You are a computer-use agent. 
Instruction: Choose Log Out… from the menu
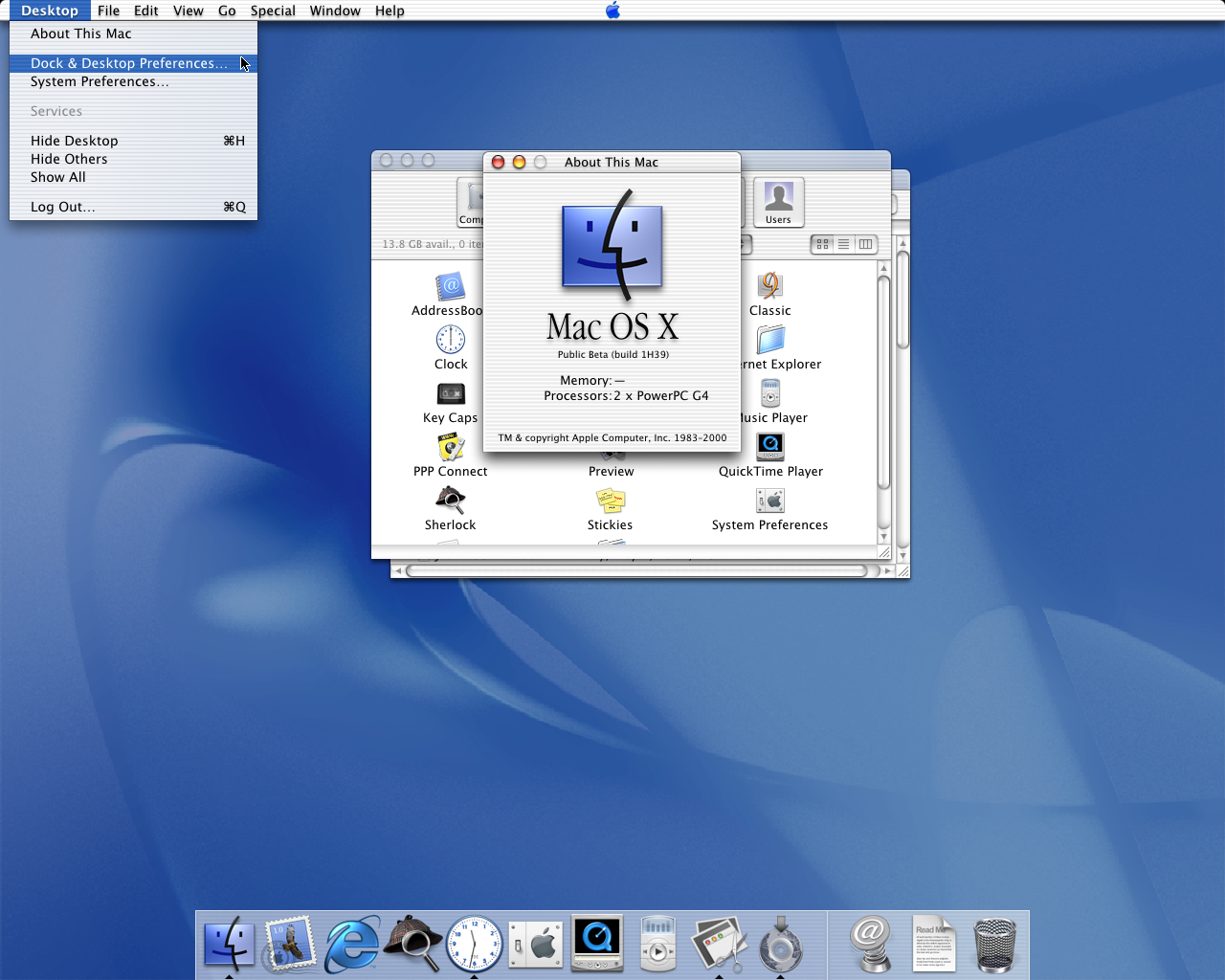point(133,207)
